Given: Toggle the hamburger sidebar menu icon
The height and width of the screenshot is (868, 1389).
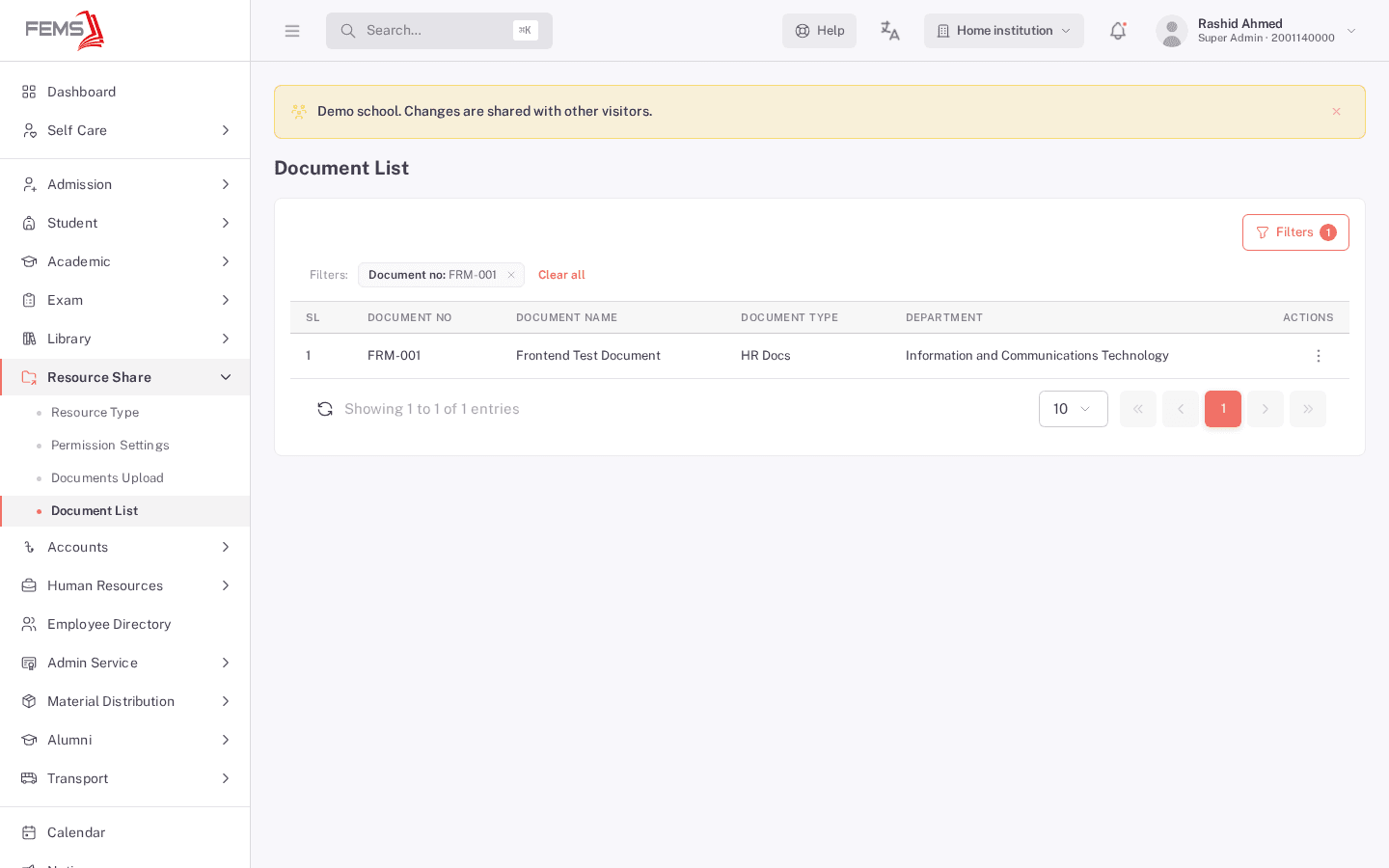Looking at the screenshot, I should (x=292, y=31).
